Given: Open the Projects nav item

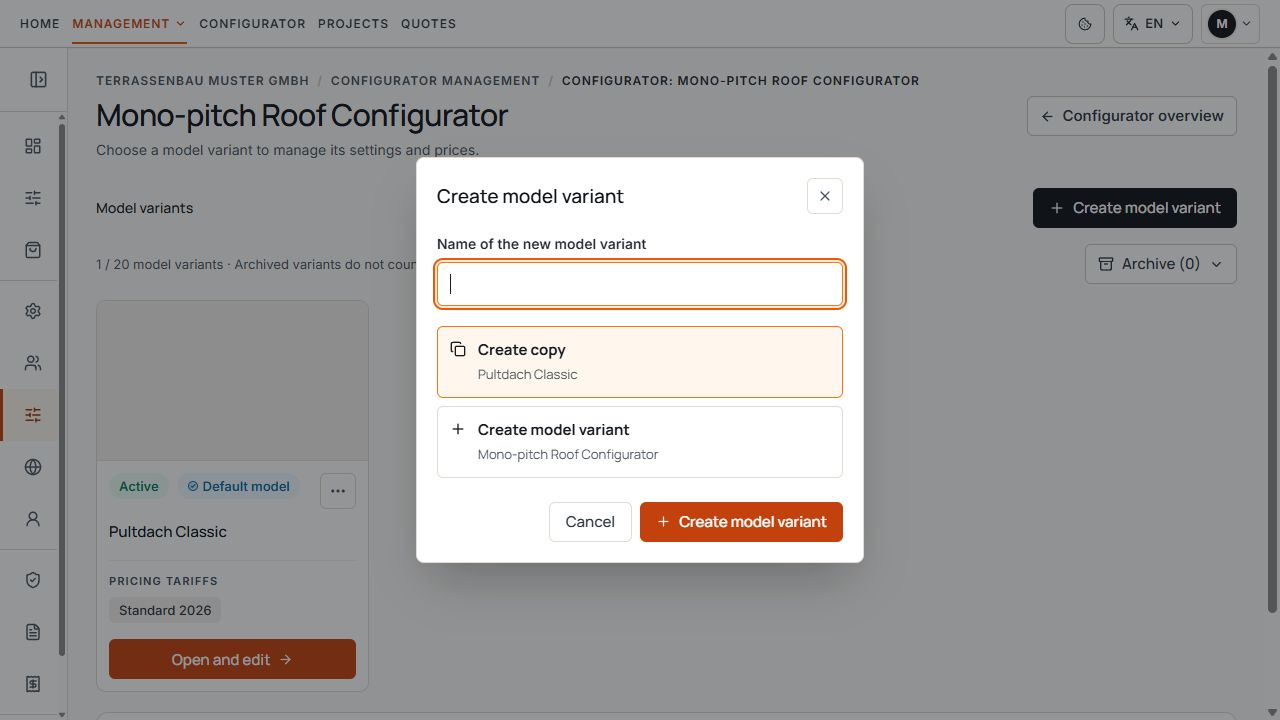Looking at the screenshot, I should coord(353,23).
